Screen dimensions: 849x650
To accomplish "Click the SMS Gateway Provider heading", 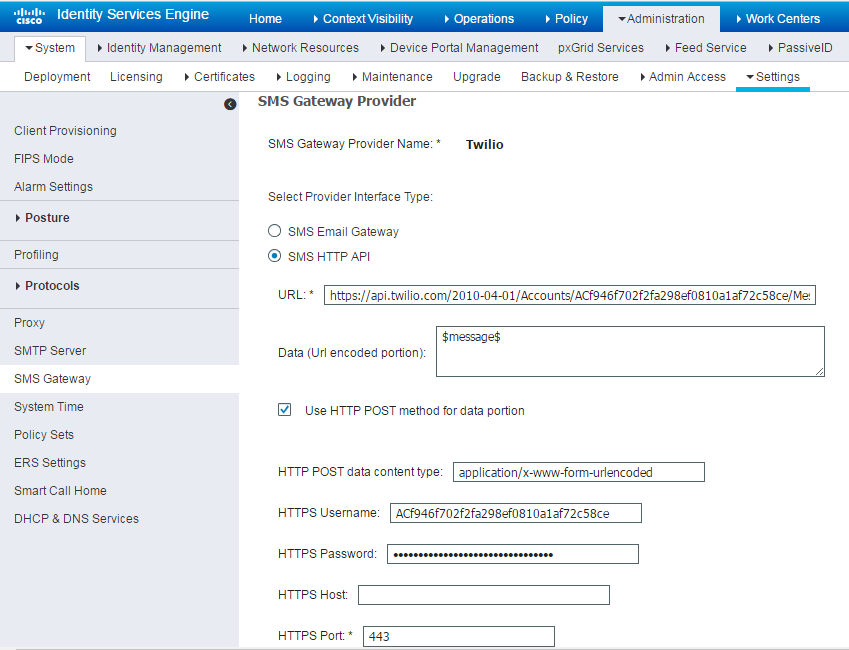I will coord(337,101).
